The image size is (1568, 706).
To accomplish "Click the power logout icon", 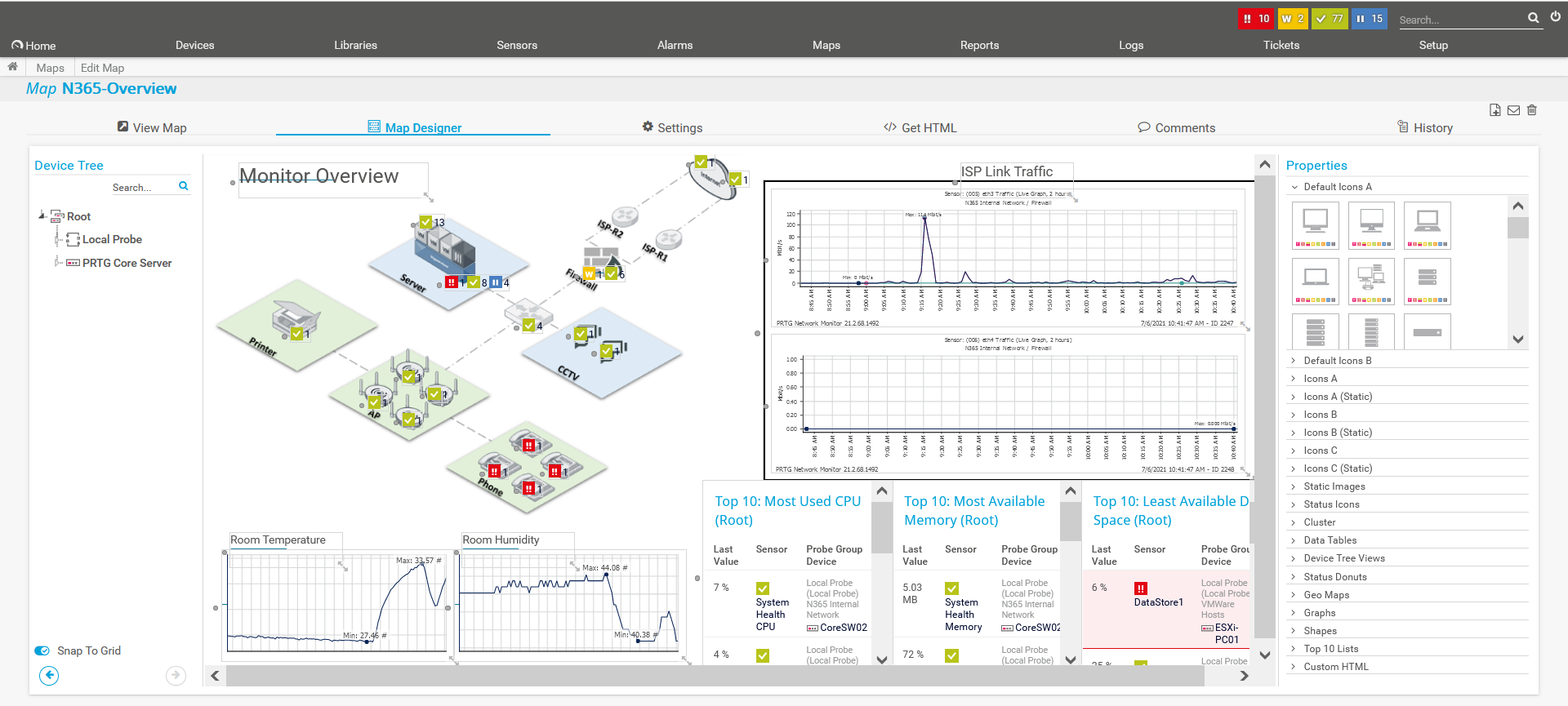I will (x=1556, y=17).
